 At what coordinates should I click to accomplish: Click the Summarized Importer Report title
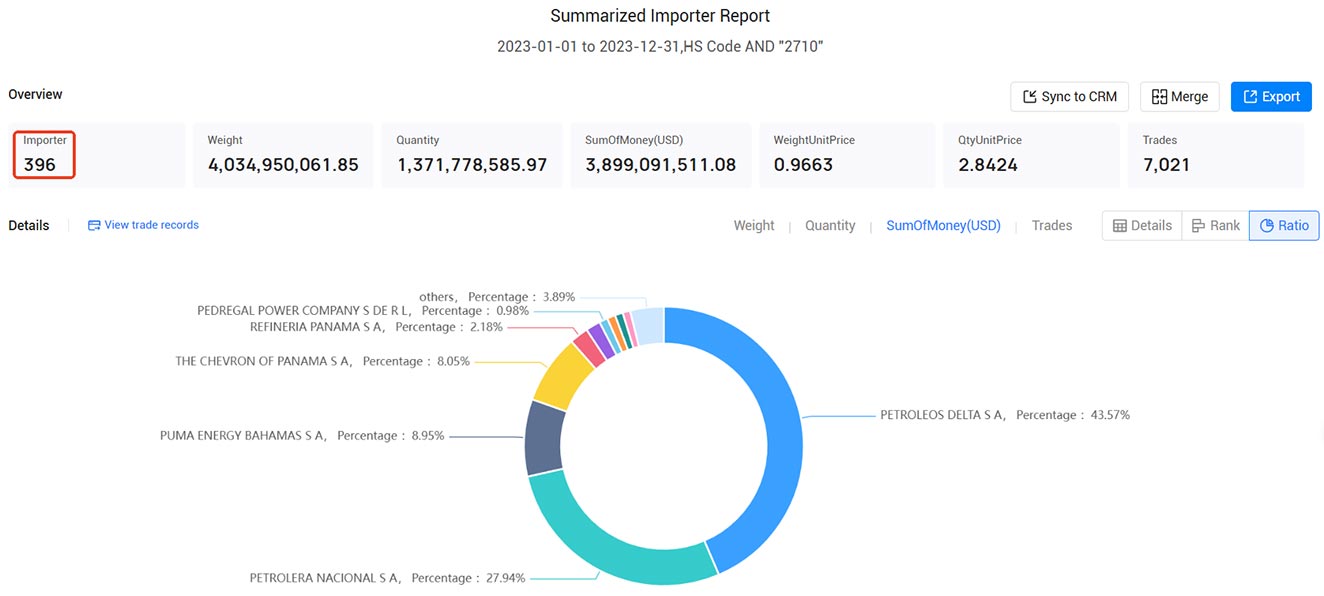(660, 16)
